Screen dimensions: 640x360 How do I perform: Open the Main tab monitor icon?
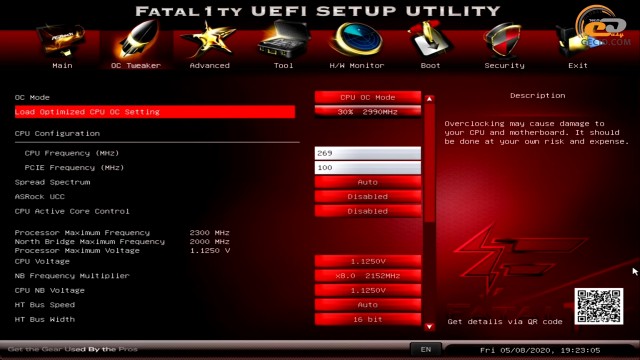[61, 41]
